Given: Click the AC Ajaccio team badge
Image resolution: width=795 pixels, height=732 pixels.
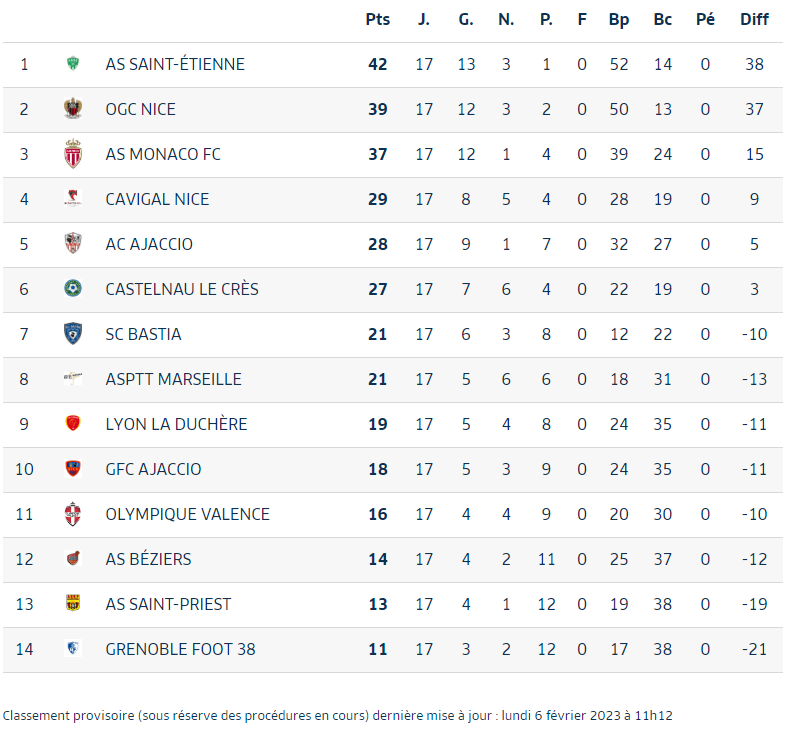Looking at the screenshot, I should click(x=73, y=244).
